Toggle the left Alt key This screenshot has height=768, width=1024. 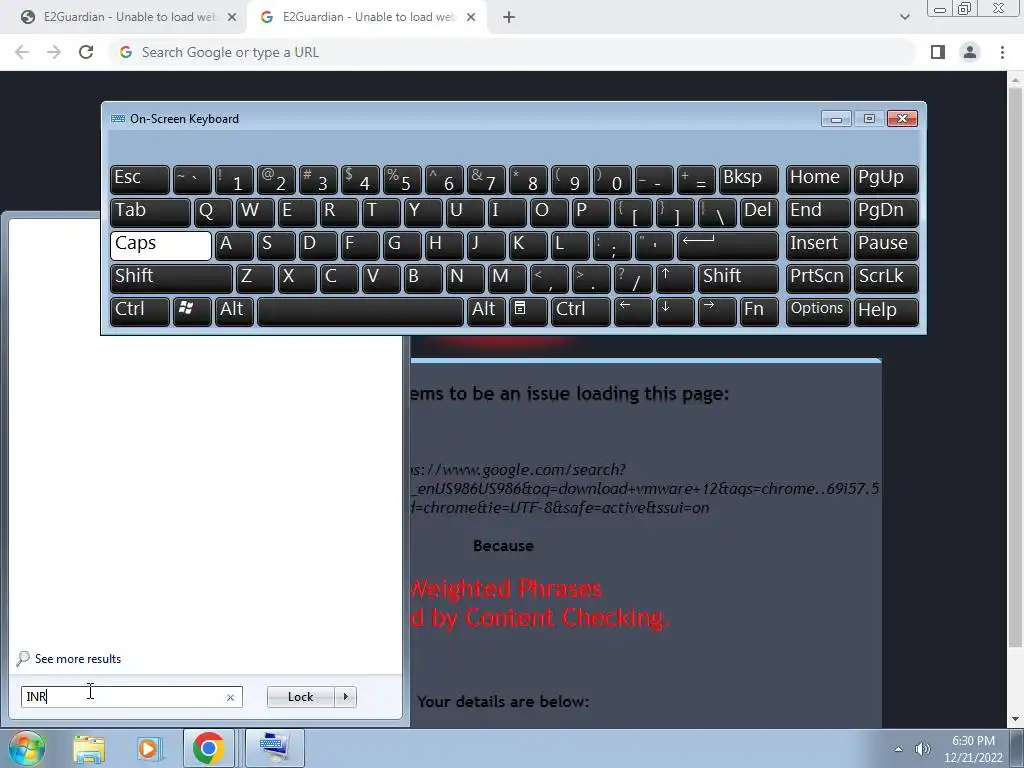click(x=234, y=311)
